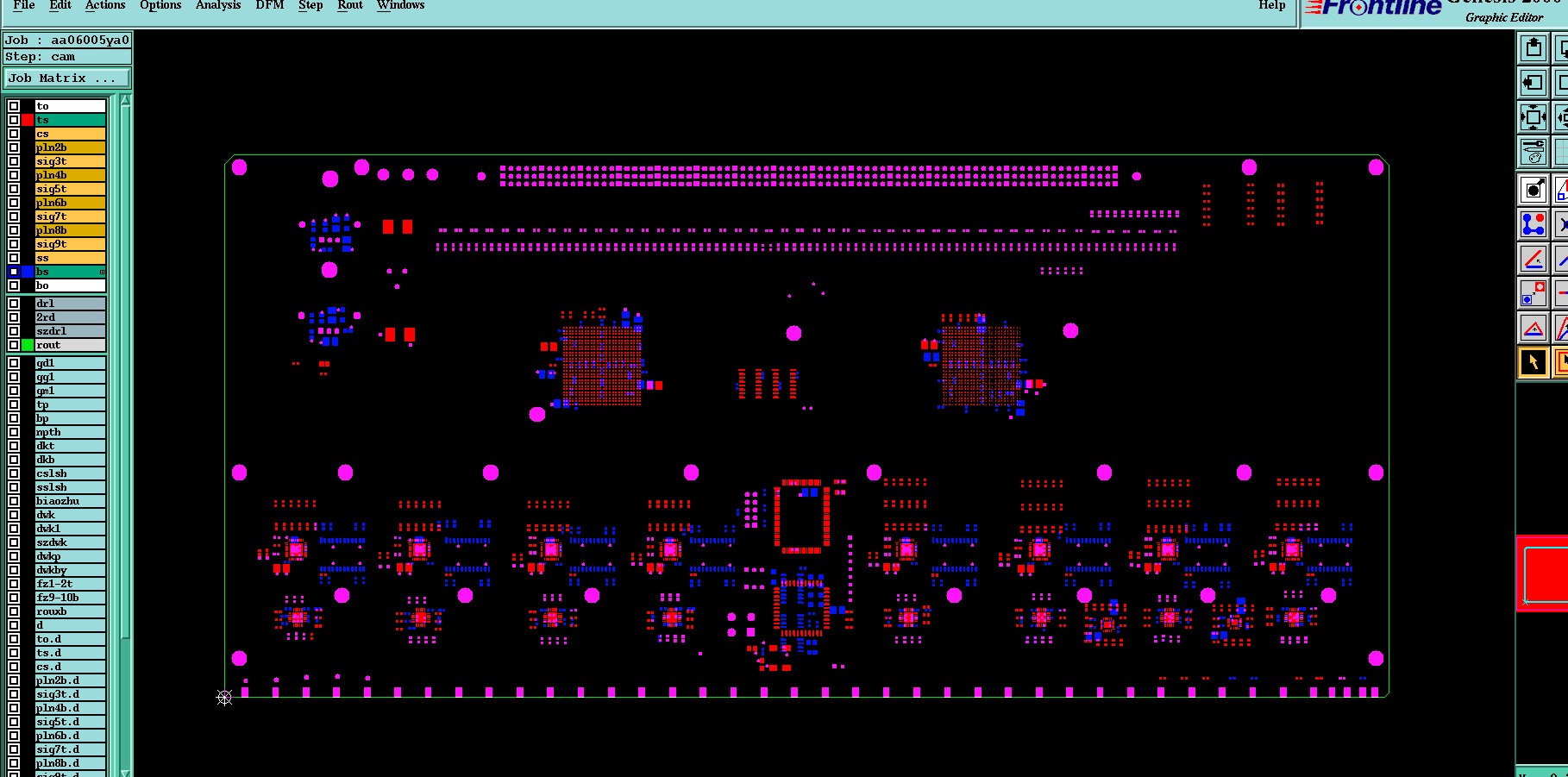Click the black circle with arrow feature icon
Image resolution: width=1568 pixels, height=777 pixels.
tap(1533, 190)
